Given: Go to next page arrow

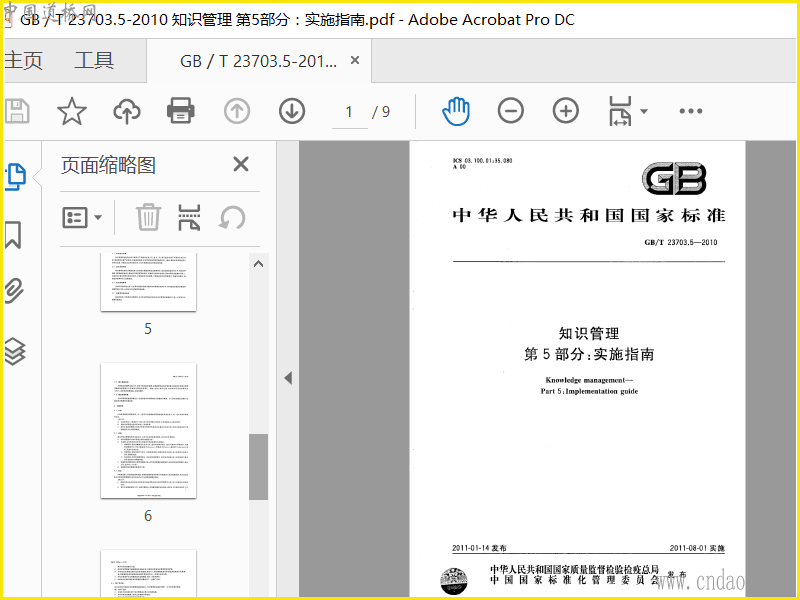Looking at the screenshot, I should [x=292, y=111].
